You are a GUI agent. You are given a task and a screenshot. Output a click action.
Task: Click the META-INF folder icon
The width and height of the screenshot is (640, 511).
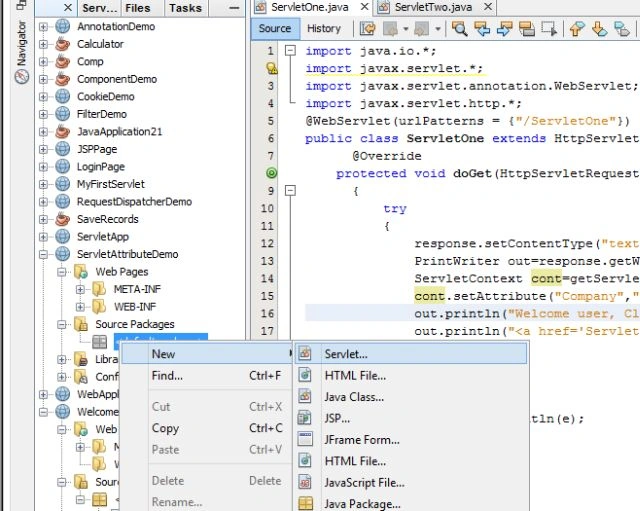(99, 289)
